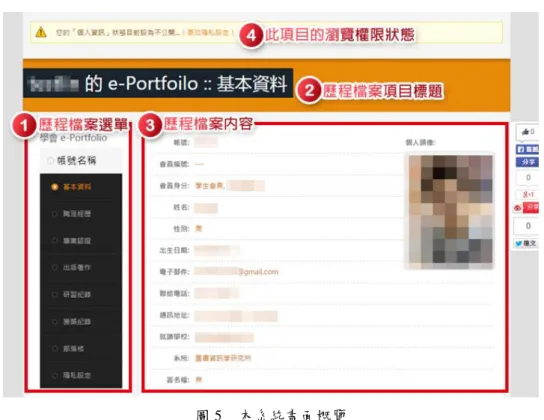Select the sixth entry in the black sidebar menu
This screenshot has width=544, height=420.
(77, 322)
